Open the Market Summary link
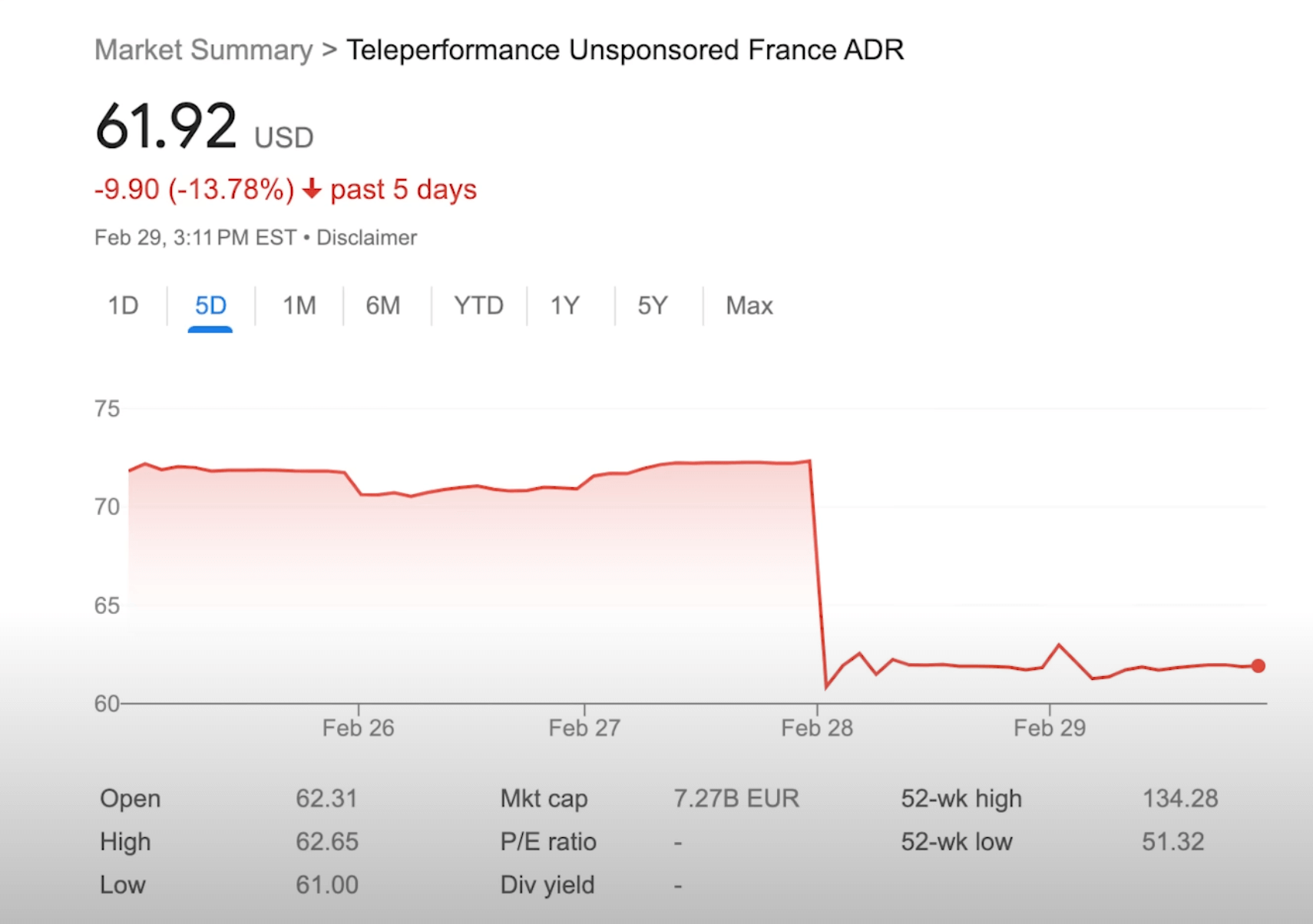1313x924 pixels. pyautogui.click(x=203, y=49)
